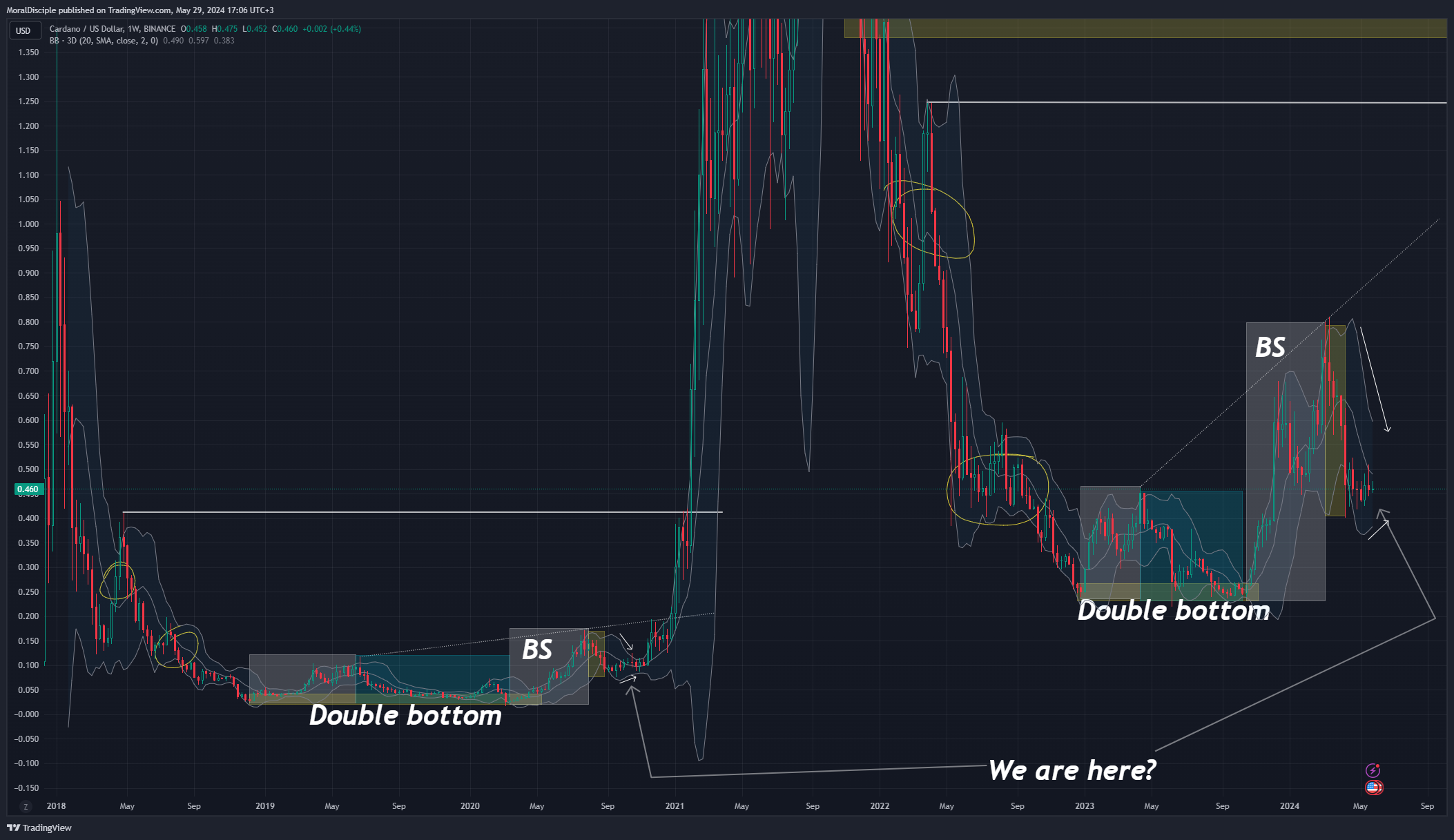
Task: Click the low value L0.452
Action: point(254,29)
